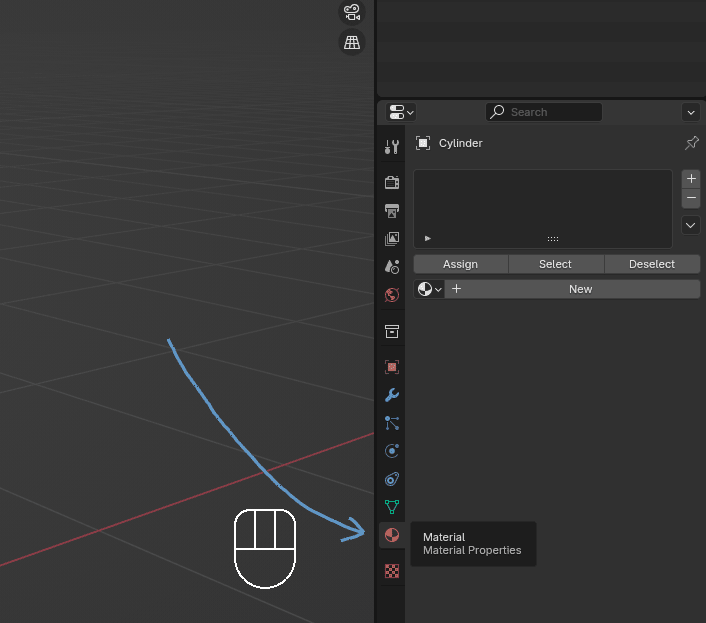Open the Object Data mesh tab
Screen dimensions: 706x623
click(392, 507)
